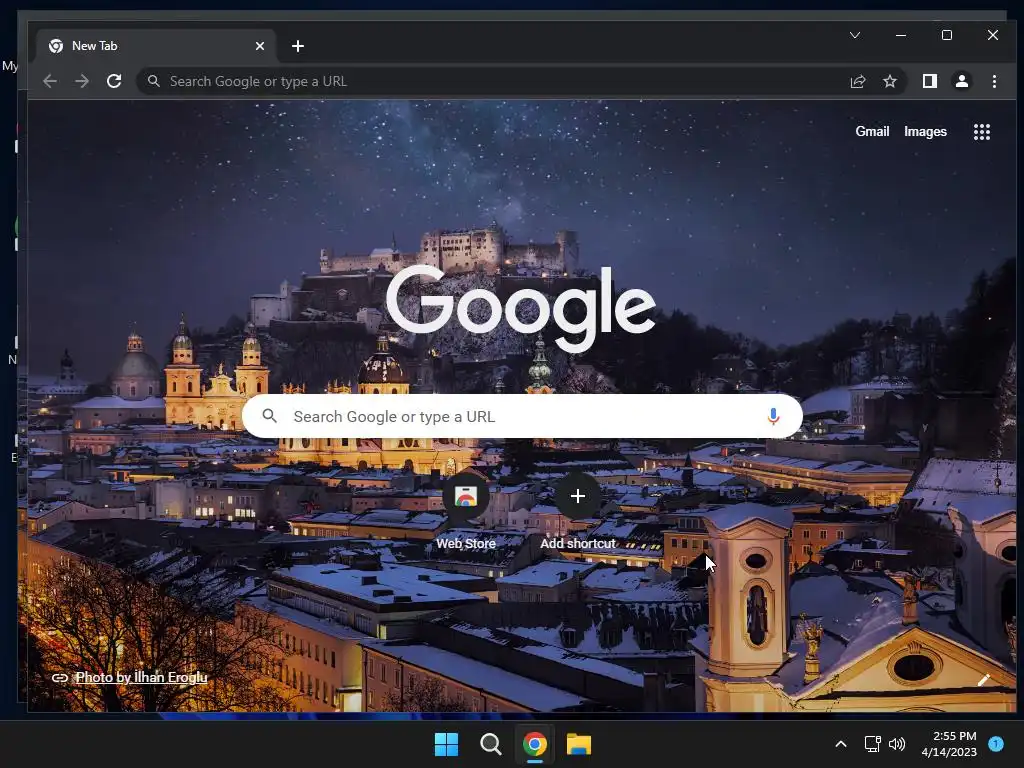Open network status tray icon
The width and height of the screenshot is (1024, 768).
[x=872, y=744]
